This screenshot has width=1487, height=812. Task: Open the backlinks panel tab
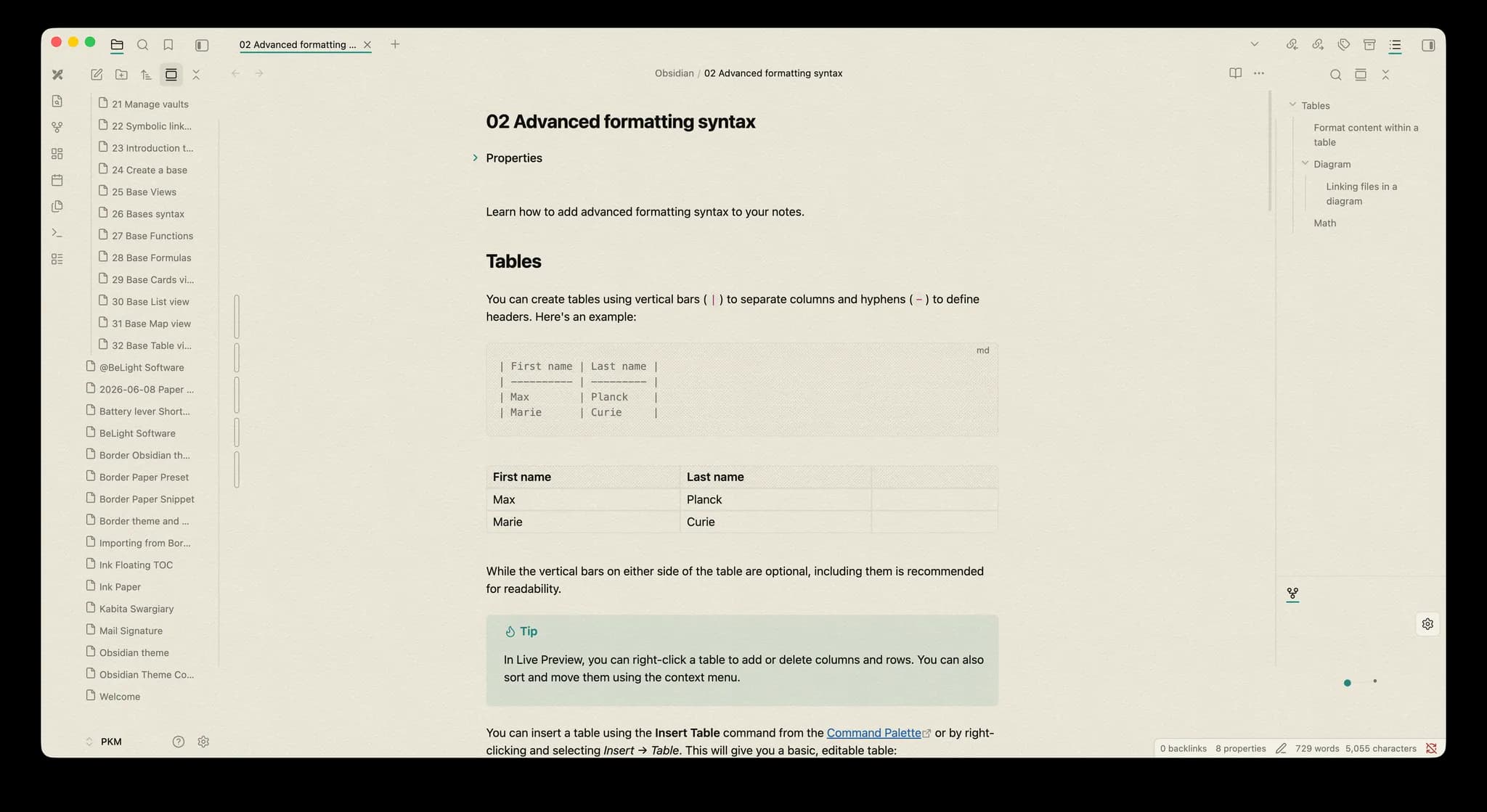1292,45
